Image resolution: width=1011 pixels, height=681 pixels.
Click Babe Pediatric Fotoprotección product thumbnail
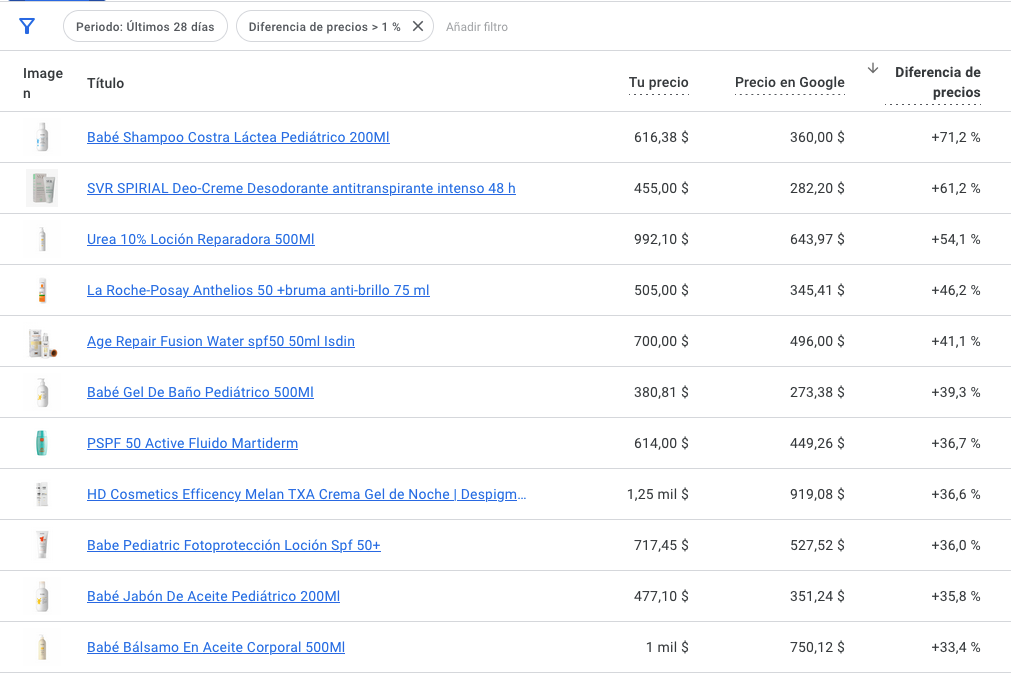(42, 545)
